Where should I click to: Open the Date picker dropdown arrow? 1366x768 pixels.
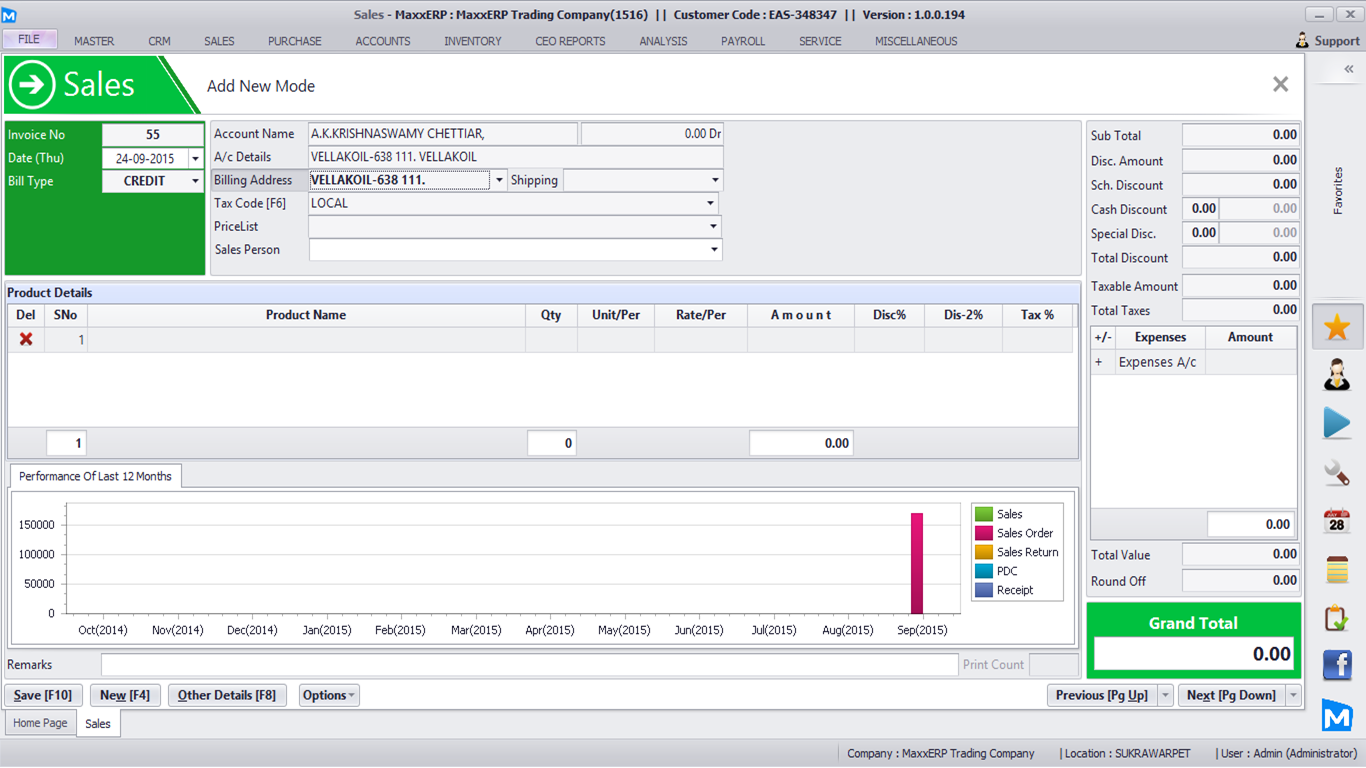pyautogui.click(x=194, y=159)
